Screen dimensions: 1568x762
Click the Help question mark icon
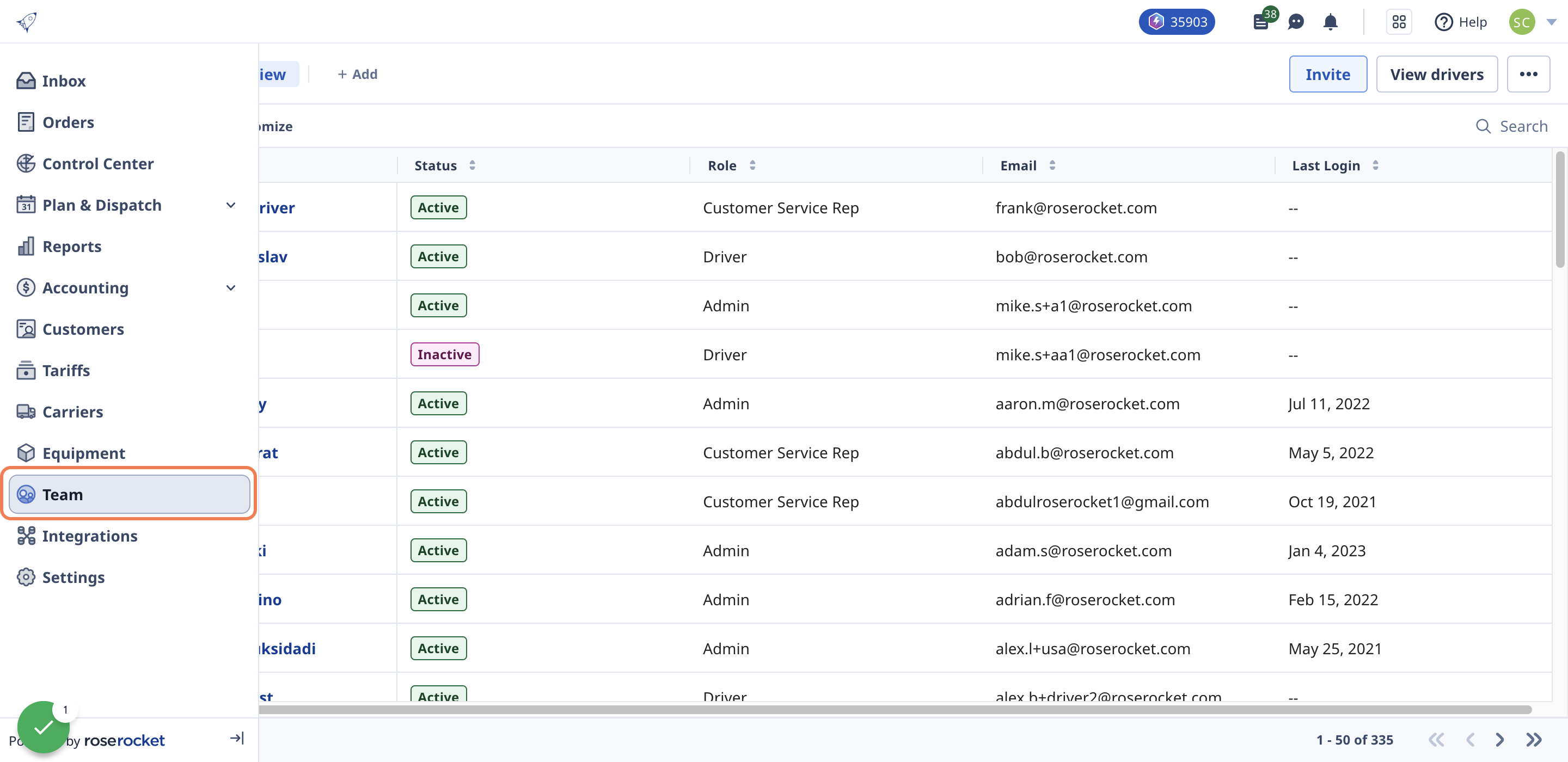[x=1443, y=22]
